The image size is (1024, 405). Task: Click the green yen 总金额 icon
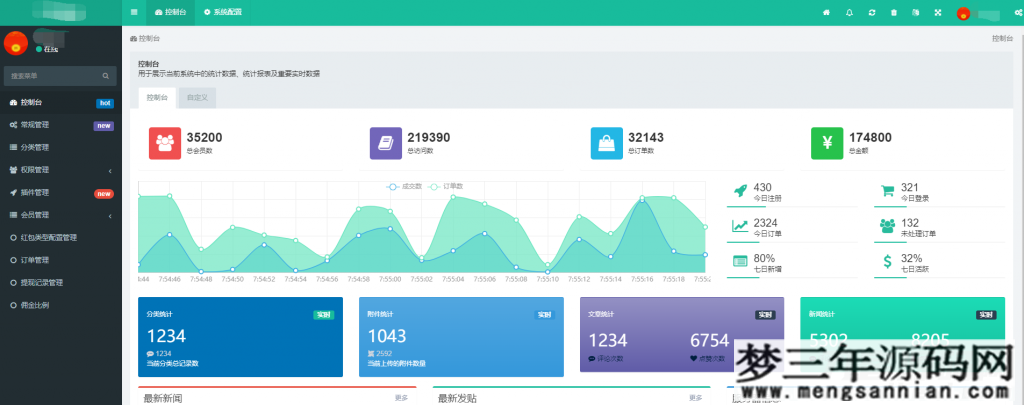(x=826, y=143)
